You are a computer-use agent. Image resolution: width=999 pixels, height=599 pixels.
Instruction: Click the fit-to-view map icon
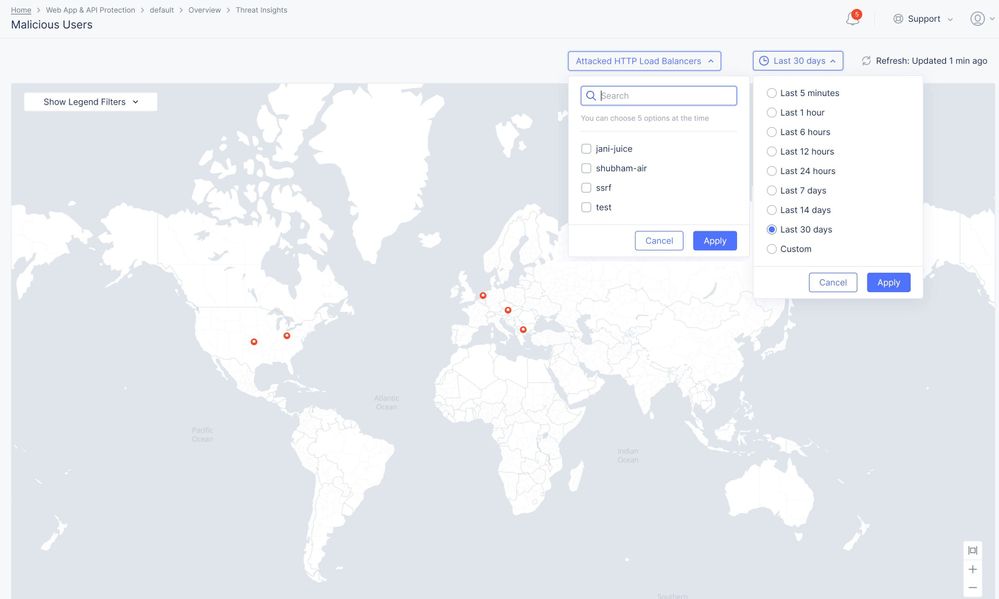972,551
